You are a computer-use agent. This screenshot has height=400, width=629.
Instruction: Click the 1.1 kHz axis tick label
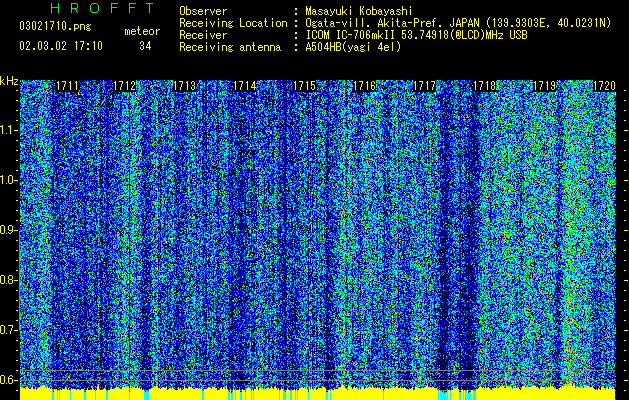tap(8, 130)
